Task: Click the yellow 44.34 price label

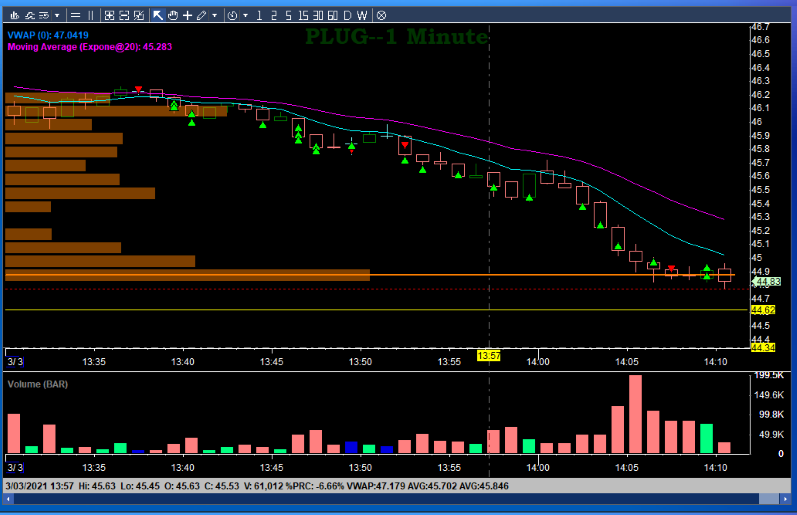Action: tap(763, 348)
